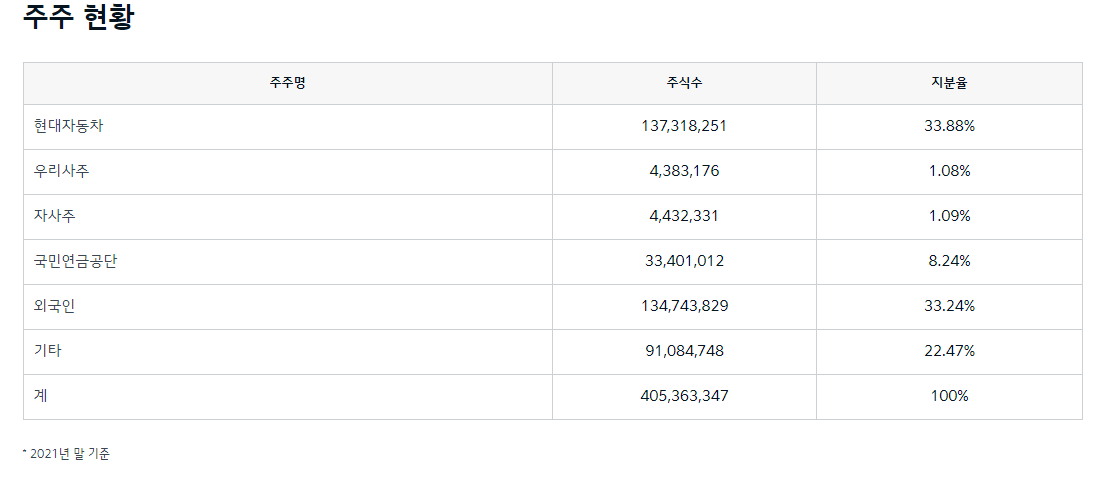Select the 국민연금공단 shareholder cell
This screenshot has width=1101, height=493.
pyautogui.click(x=75, y=261)
